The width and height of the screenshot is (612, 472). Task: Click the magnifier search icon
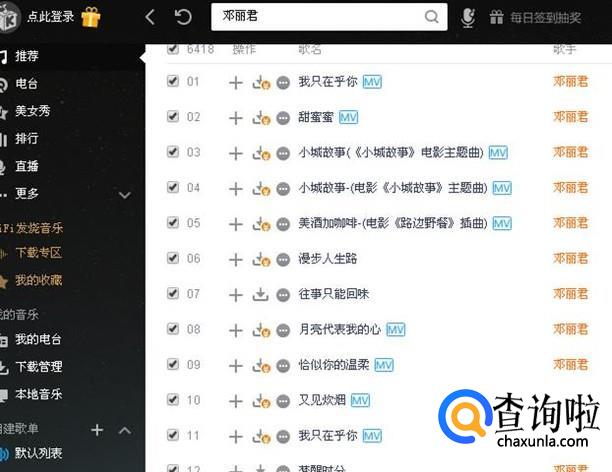(431, 16)
